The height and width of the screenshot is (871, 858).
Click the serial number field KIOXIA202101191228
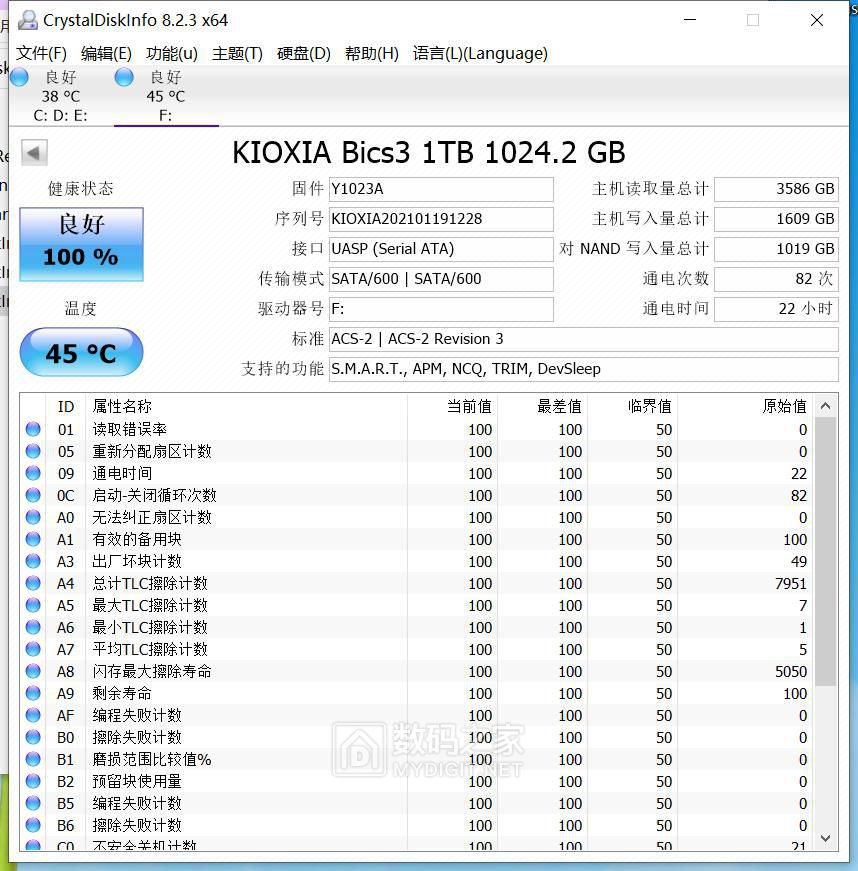(x=441, y=219)
